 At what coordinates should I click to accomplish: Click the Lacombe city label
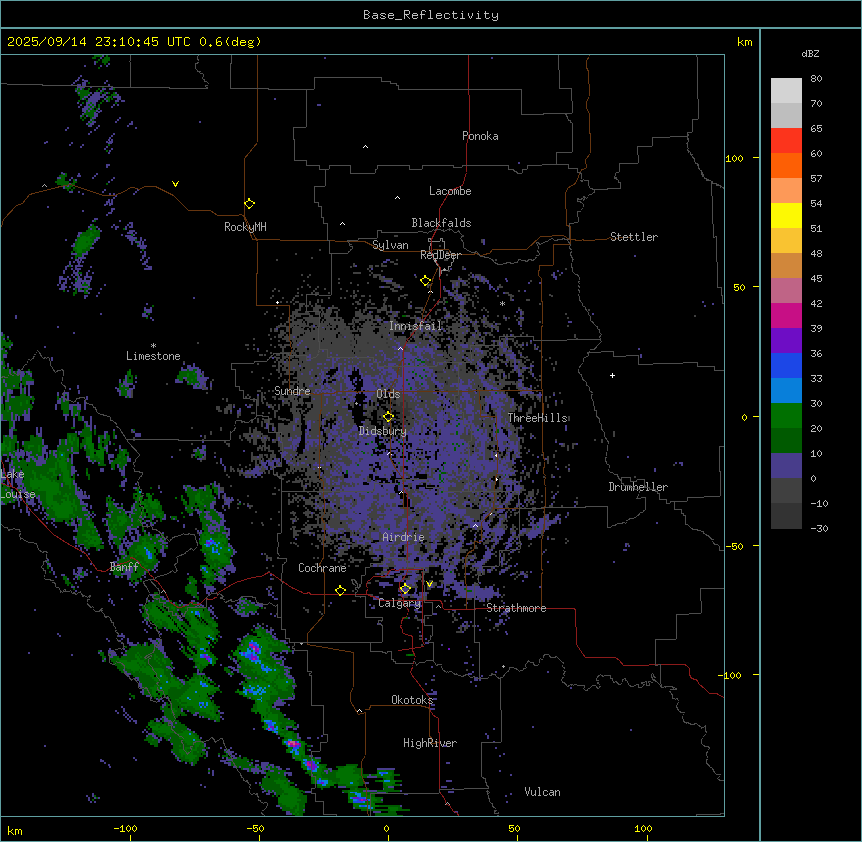coord(450,191)
